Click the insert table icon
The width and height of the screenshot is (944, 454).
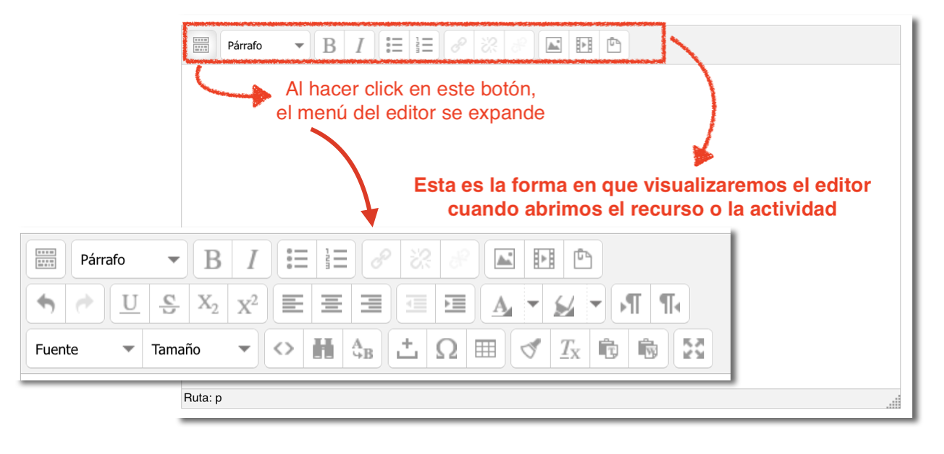pyautogui.click(x=485, y=349)
